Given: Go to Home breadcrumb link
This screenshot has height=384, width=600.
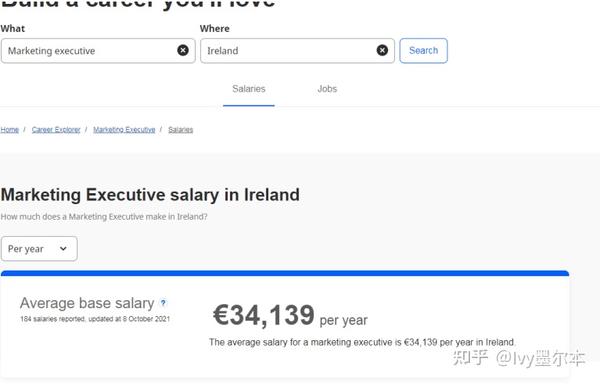Looking at the screenshot, I should (x=10, y=130).
